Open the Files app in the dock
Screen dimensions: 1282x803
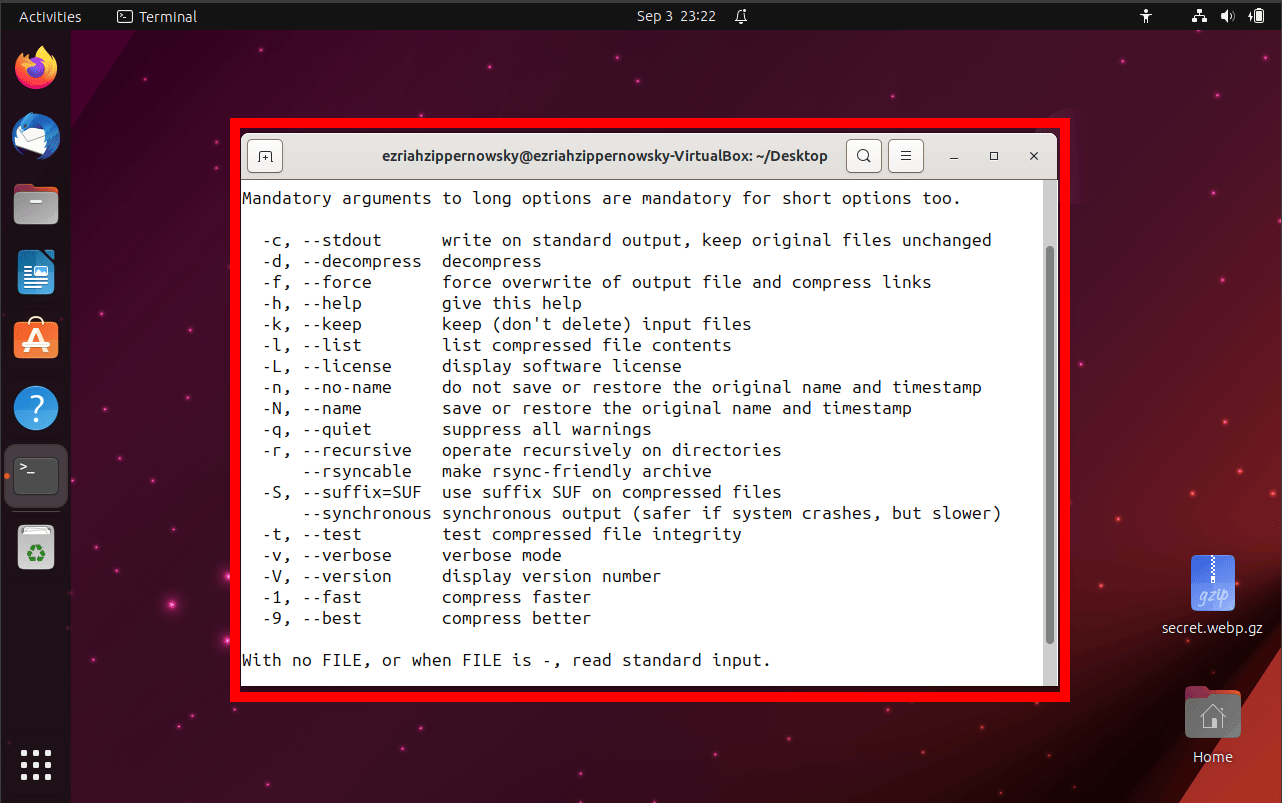point(35,204)
